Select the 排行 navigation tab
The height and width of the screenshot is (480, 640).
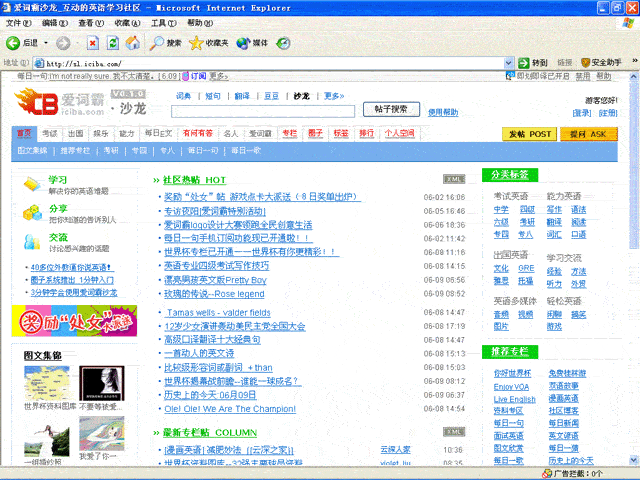[x=366, y=133]
